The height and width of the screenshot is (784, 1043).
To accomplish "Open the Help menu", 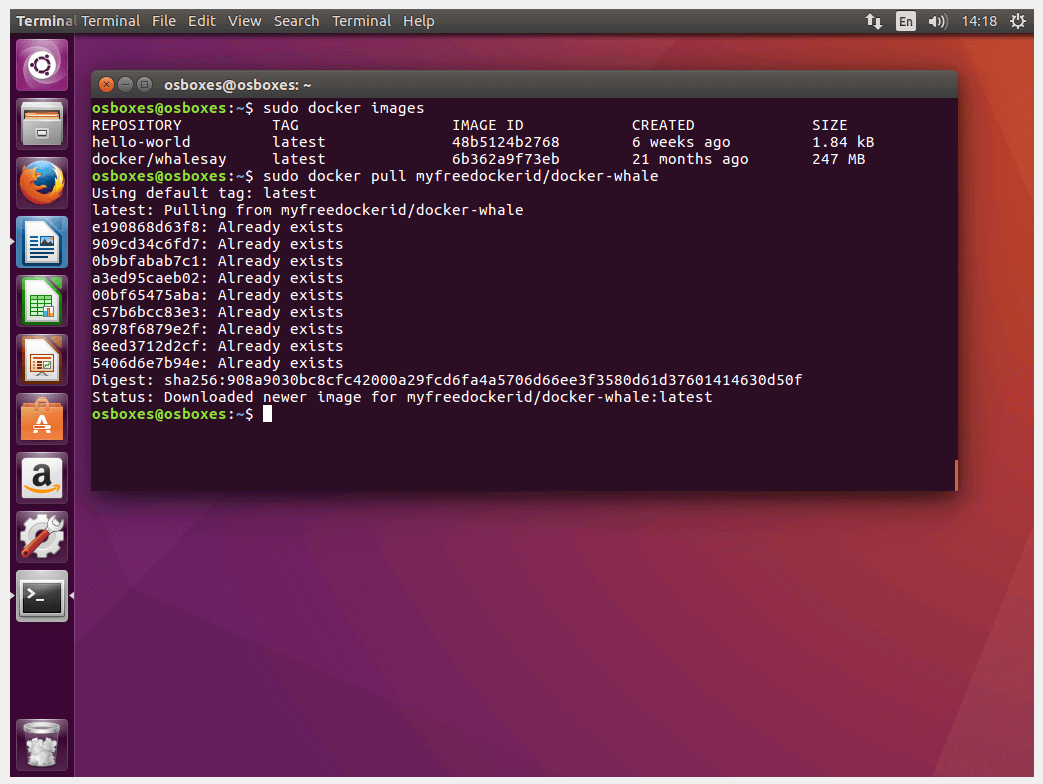I will coord(418,21).
